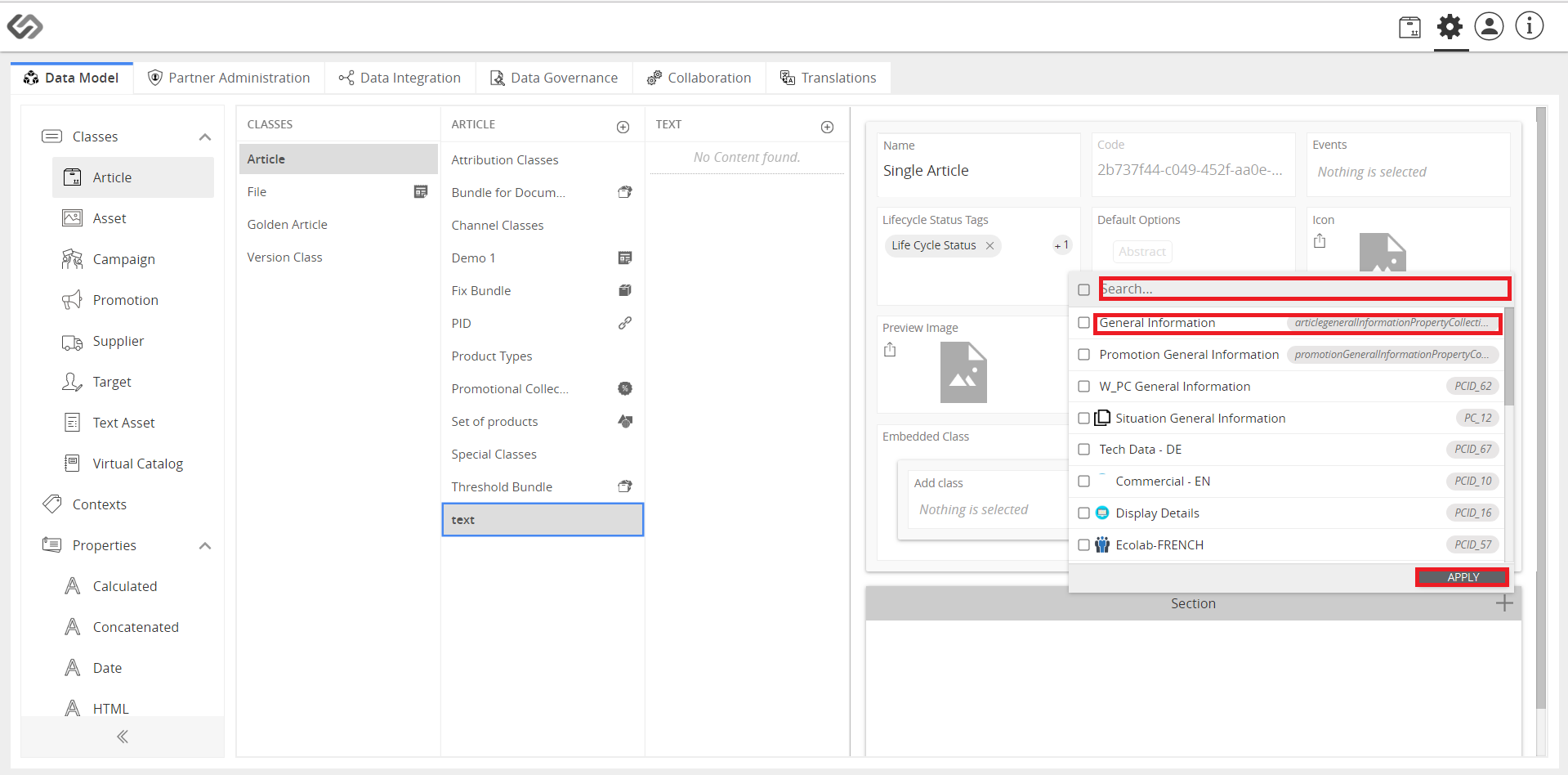Image resolution: width=1568 pixels, height=775 pixels.
Task: Collapse the Classes tree section
Action: [x=205, y=137]
